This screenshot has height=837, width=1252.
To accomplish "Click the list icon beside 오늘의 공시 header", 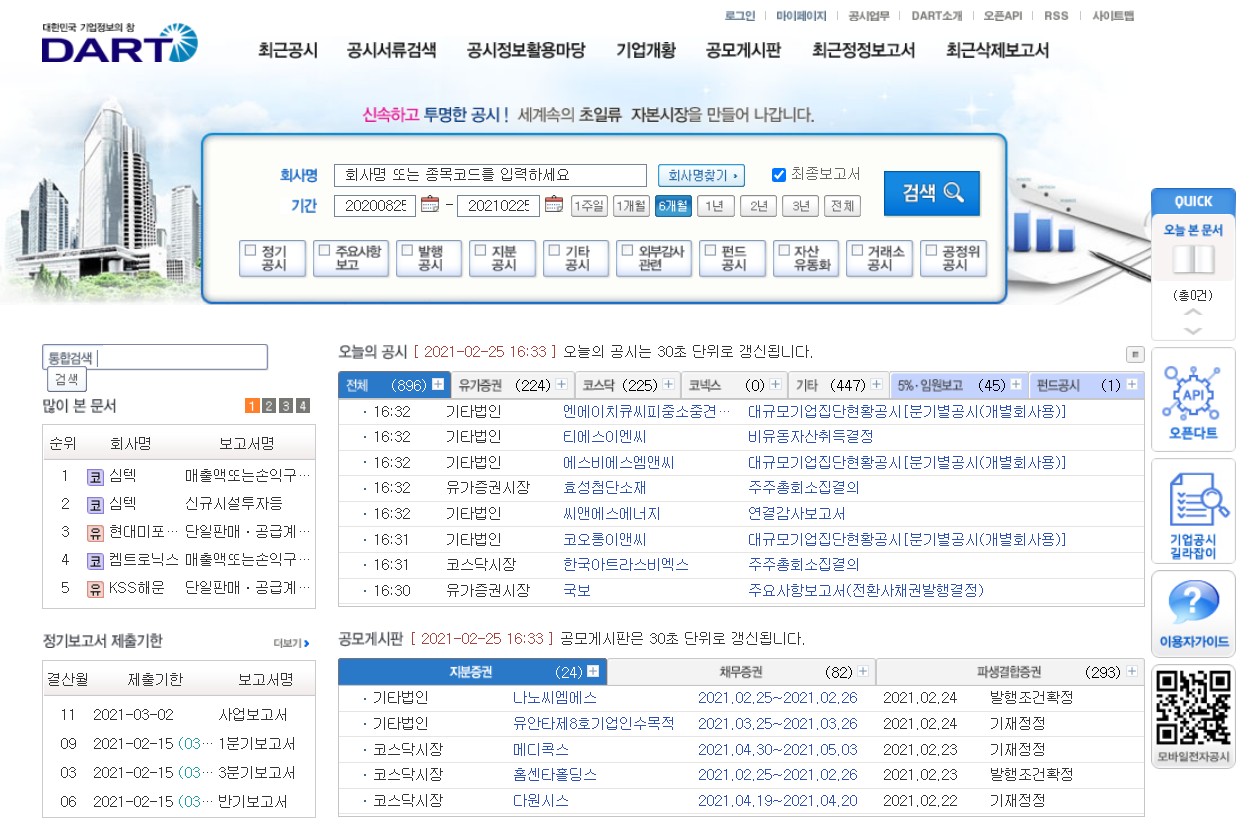I will (x=1135, y=354).
